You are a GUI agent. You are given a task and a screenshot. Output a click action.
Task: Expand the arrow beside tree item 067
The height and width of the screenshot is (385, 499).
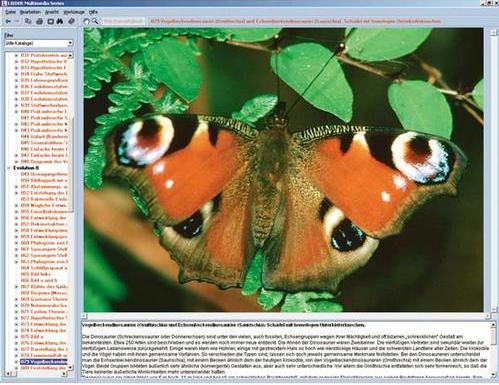point(16,287)
